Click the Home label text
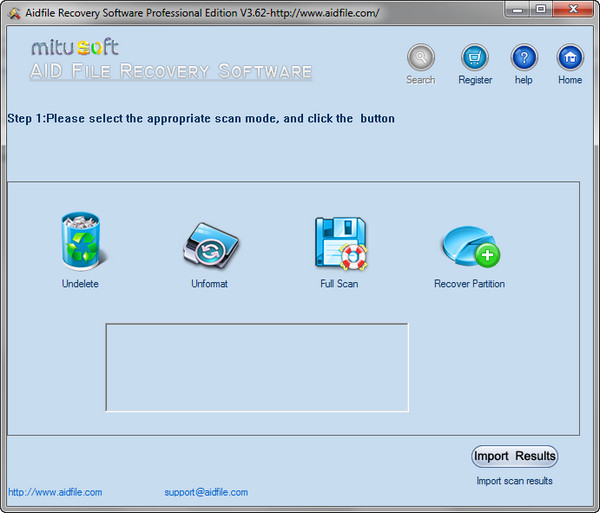Screen dimensions: 600x513 point(570,80)
